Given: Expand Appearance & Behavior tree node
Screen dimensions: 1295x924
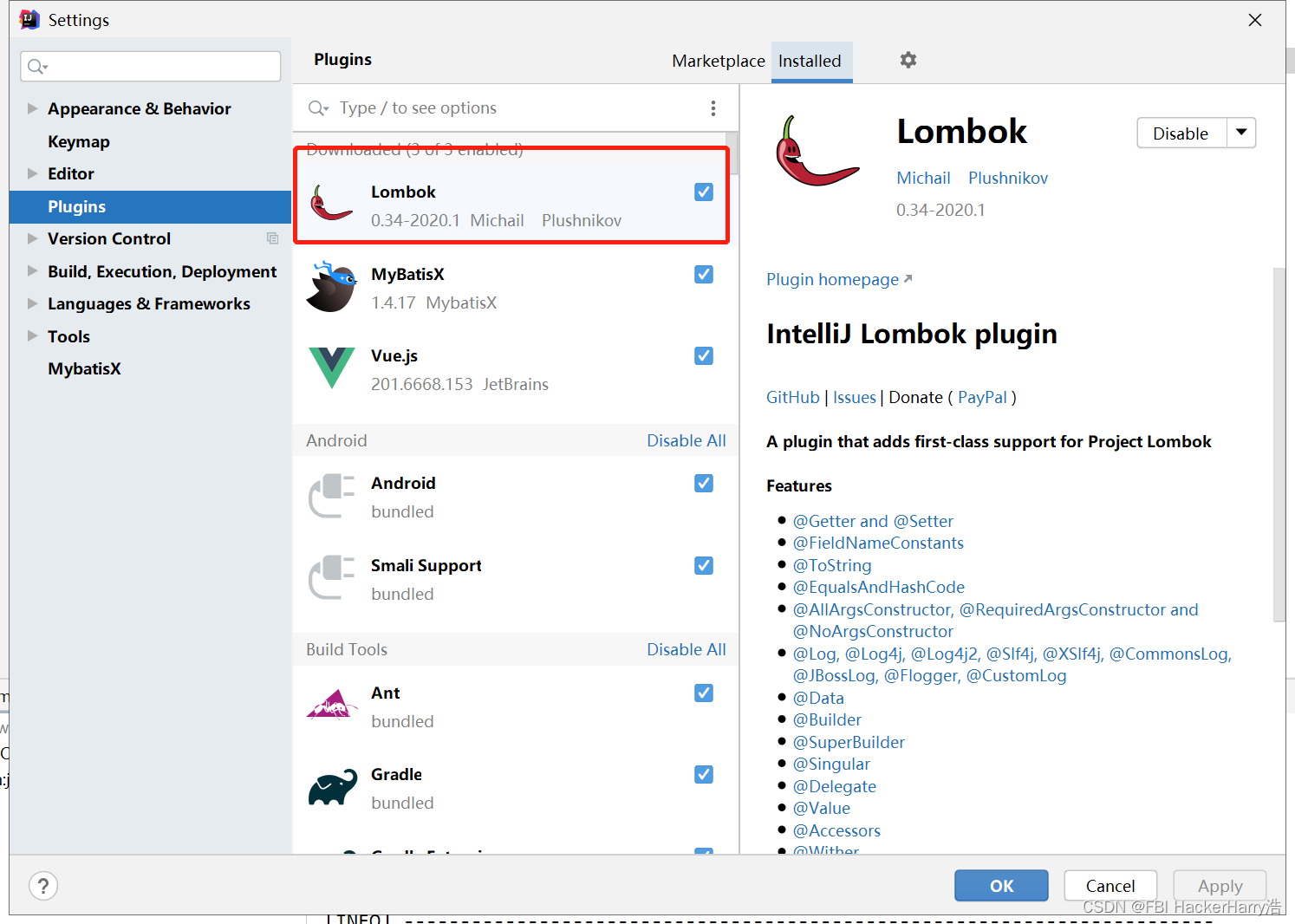Looking at the screenshot, I should [x=33, y=108].
